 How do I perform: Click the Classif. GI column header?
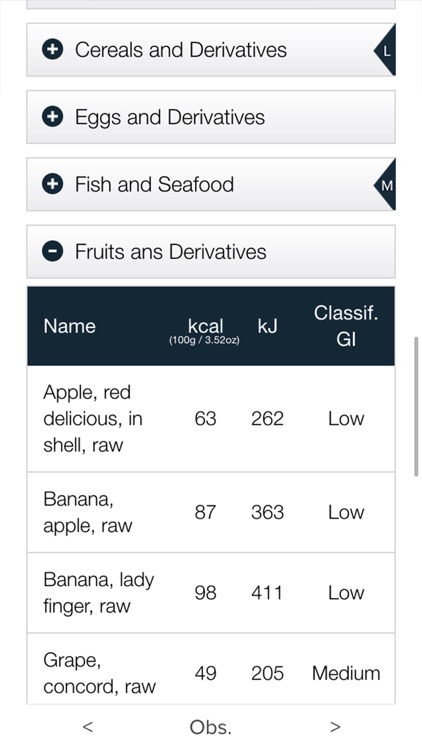pos(346,326)
